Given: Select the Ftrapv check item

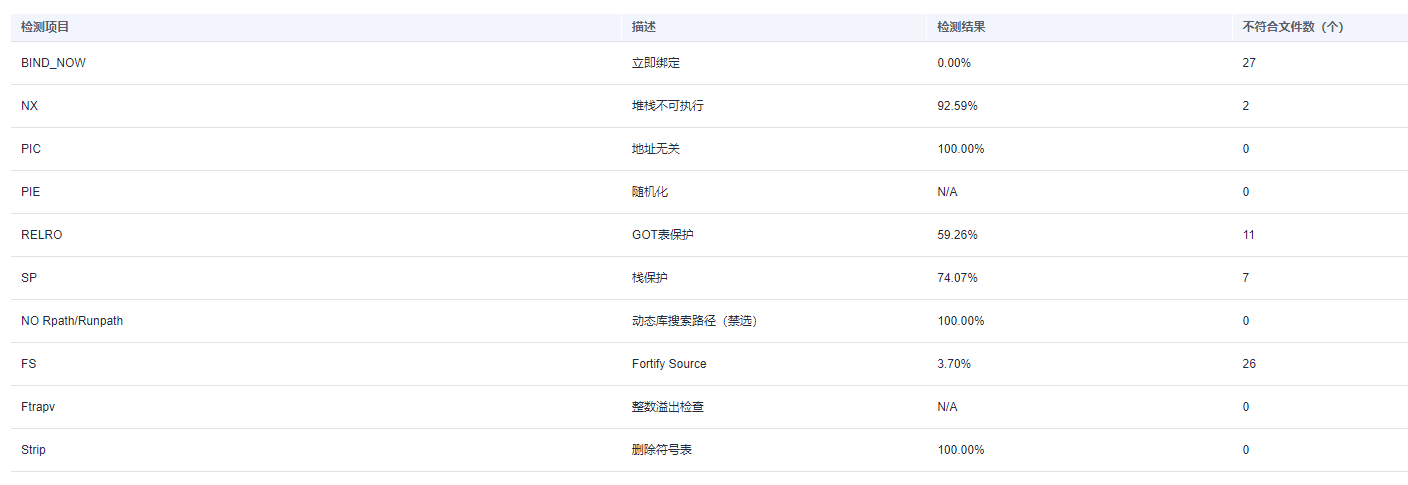Looking at the screenshot, I should [37, 407].
